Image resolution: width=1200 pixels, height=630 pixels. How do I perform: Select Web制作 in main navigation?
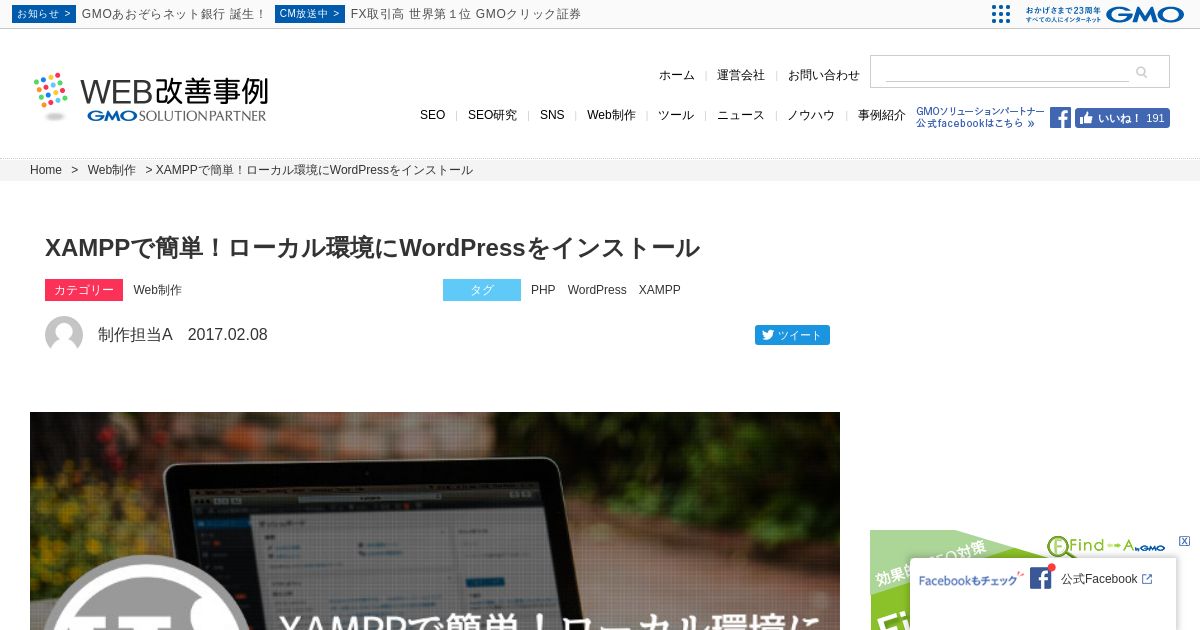pos(611,115)
